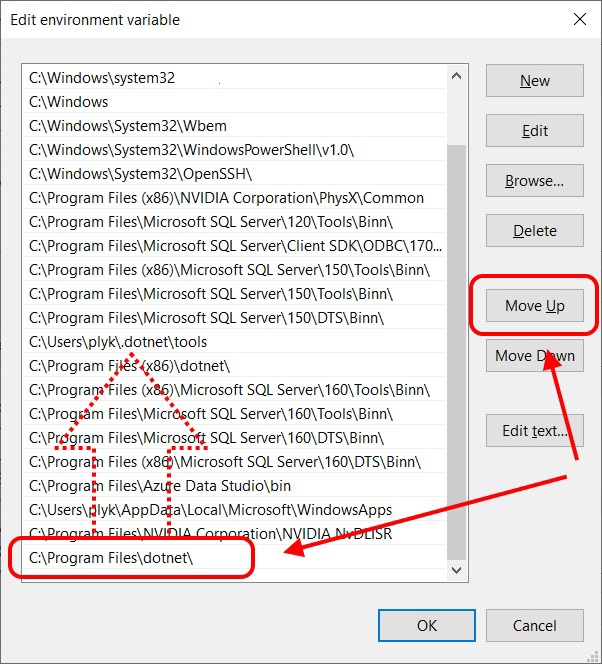Screen dimensions: 602x664
Task: Select Program Files (x86) SQL Server\160\Tools\Binn\ entry
Action: [x=235, y=390]
